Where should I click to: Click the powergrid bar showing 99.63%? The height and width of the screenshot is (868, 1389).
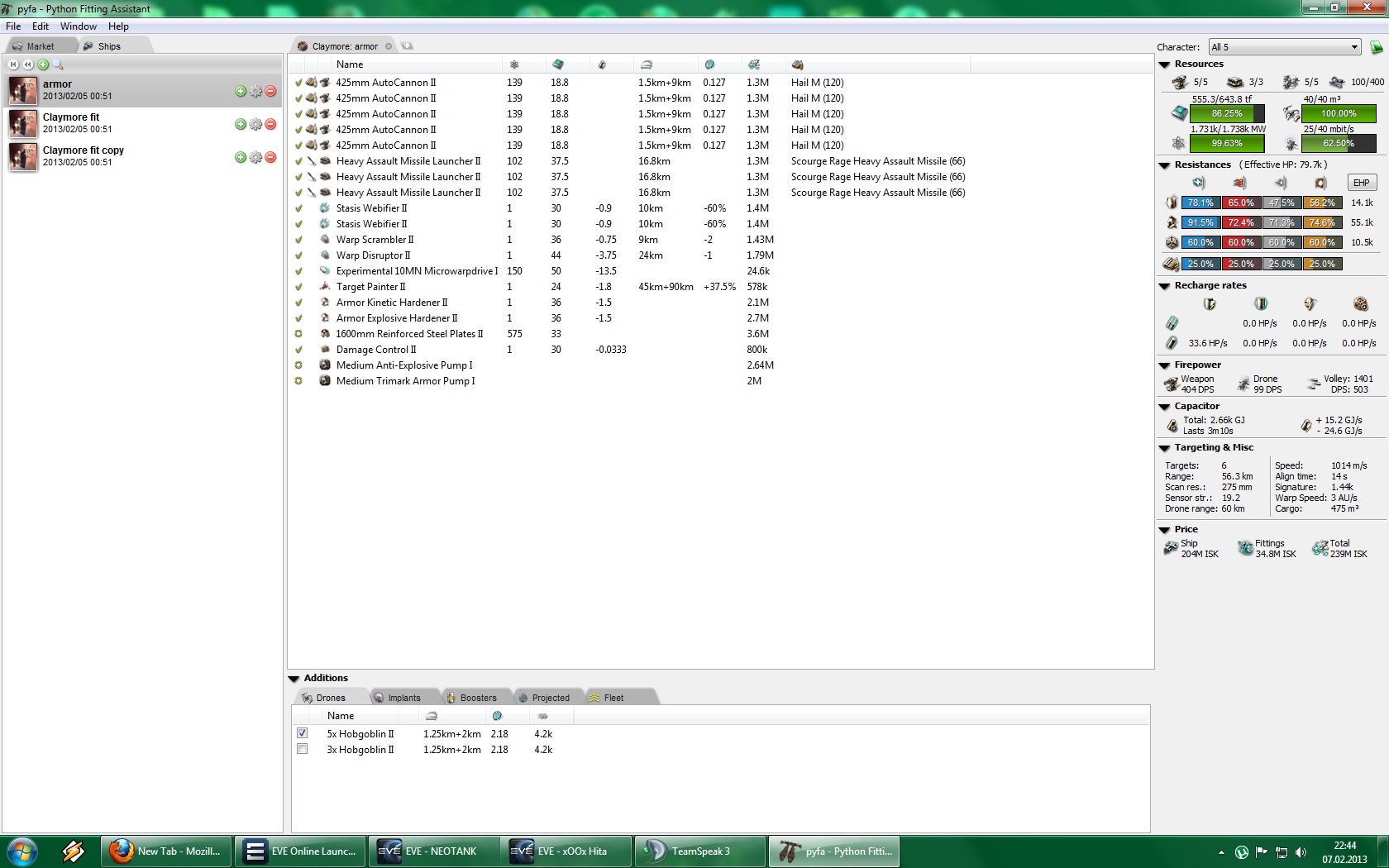pyautogui.click(x=1227, y=143)
